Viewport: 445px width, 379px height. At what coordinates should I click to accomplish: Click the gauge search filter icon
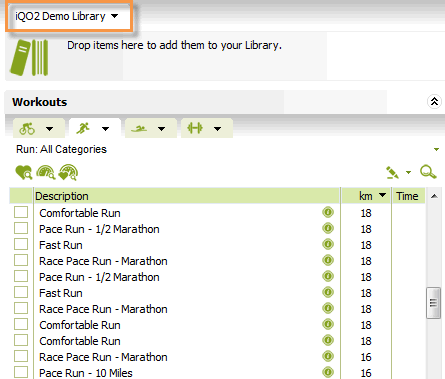point(46,172)
